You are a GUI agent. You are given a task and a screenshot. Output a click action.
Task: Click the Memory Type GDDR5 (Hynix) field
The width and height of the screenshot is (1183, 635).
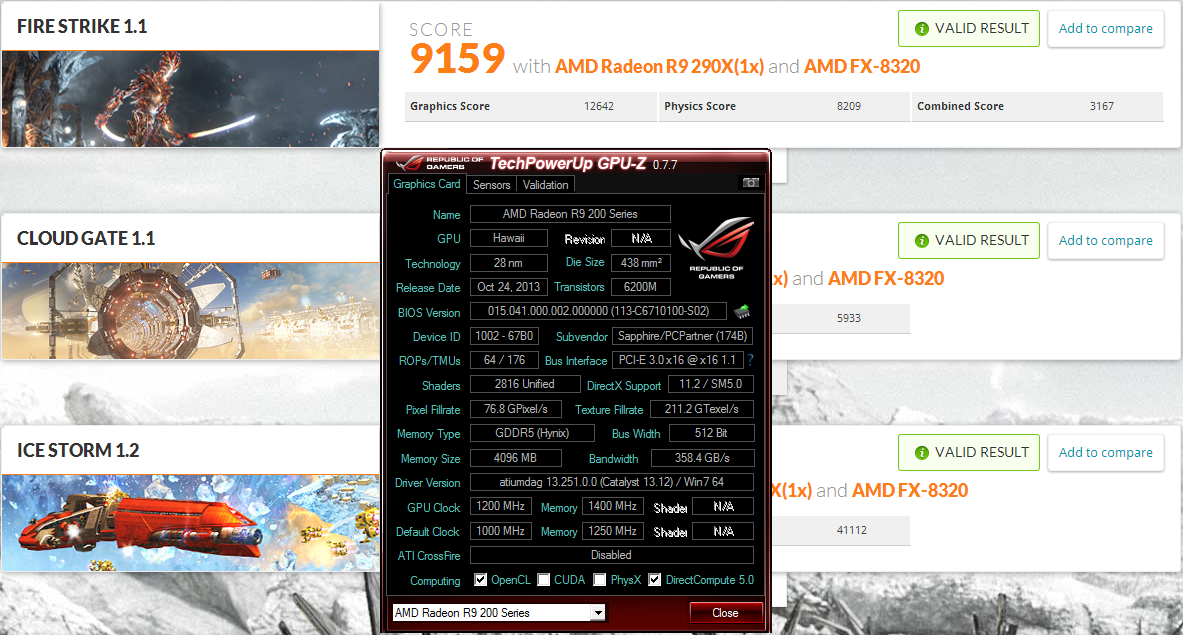click(532, 433)
